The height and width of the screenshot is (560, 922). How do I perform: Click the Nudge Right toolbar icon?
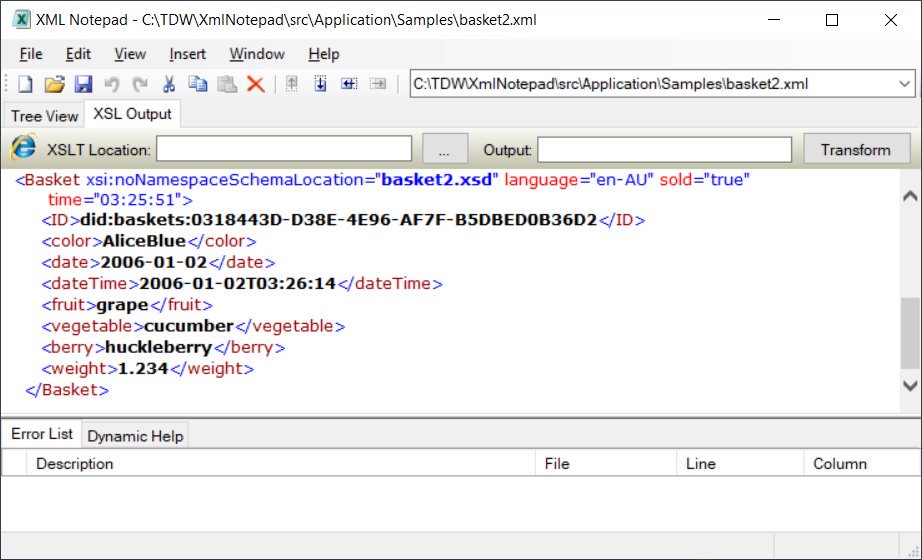378,84
